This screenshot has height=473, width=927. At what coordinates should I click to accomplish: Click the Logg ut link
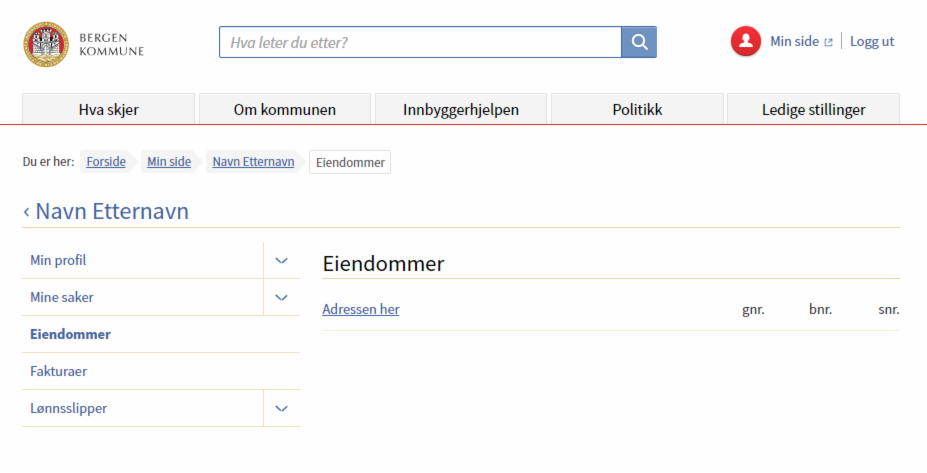pos(872,41)
